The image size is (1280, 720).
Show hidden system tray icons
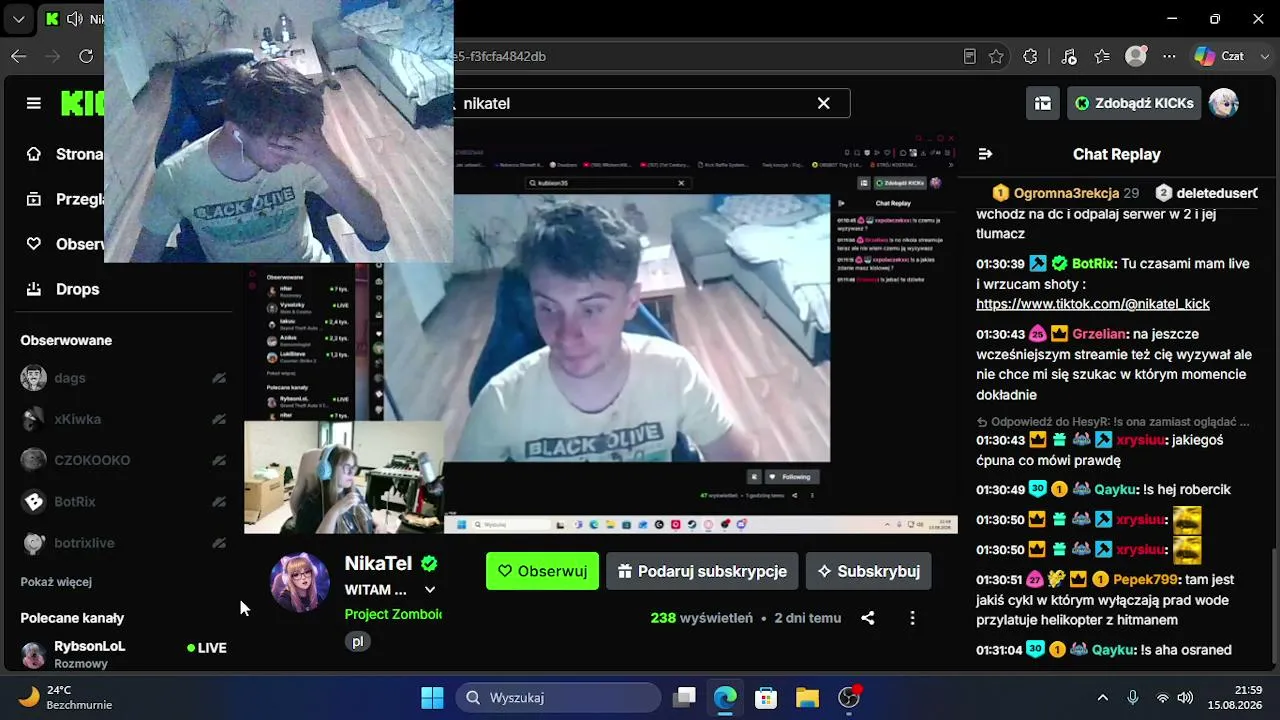[x=1103, y=697]
